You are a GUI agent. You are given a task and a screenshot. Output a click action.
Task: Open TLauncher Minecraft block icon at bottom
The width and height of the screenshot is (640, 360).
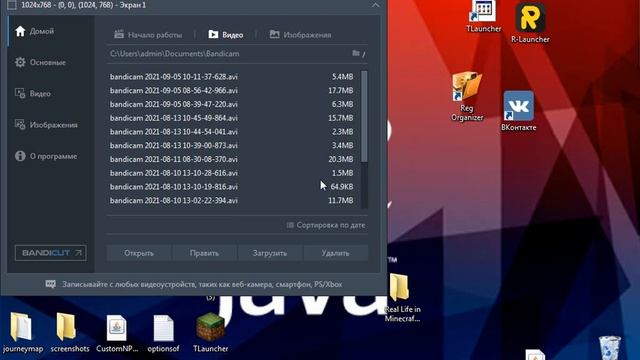pos(210,333)
